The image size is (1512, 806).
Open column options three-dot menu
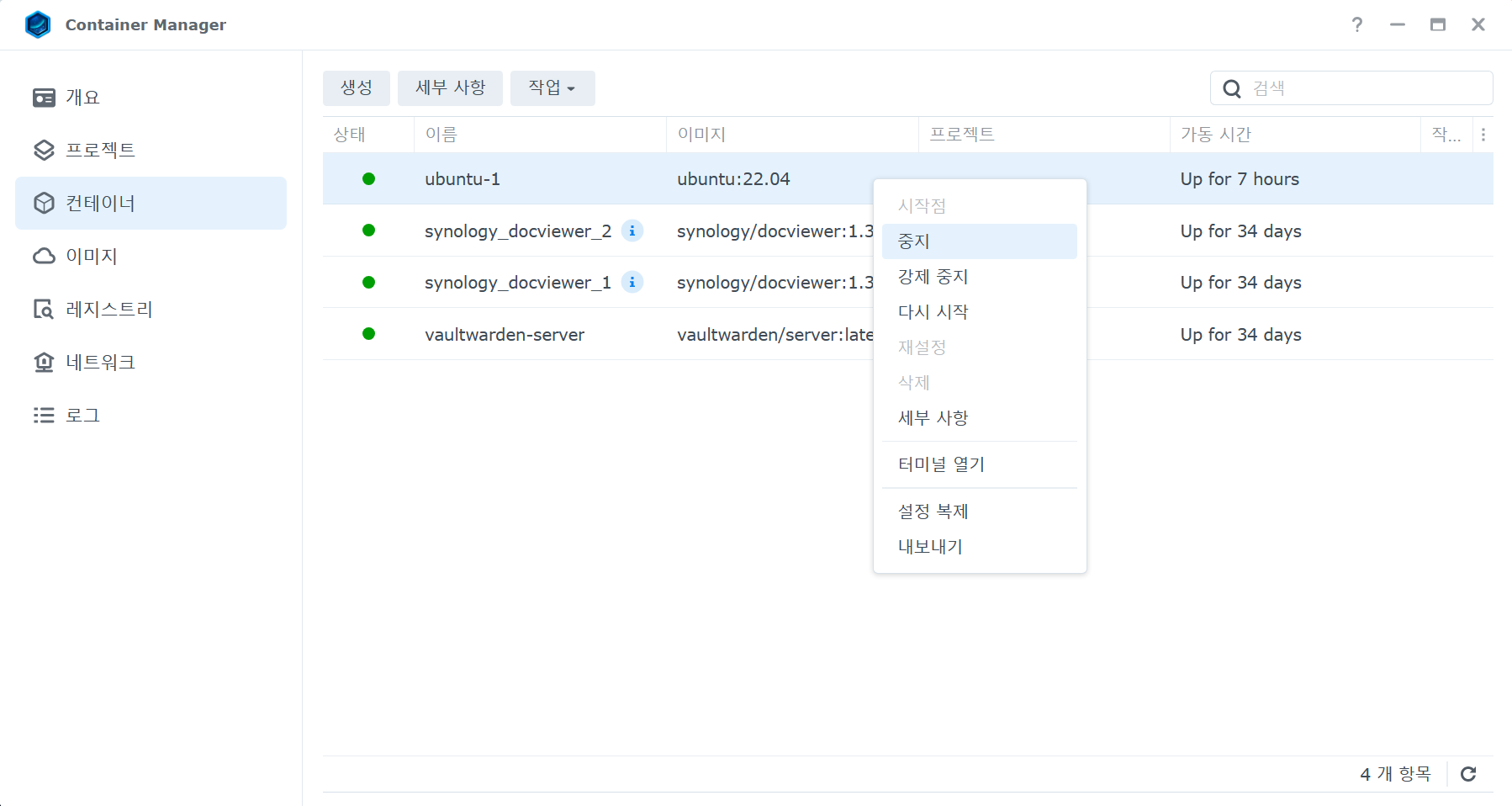click(1483, 135)
